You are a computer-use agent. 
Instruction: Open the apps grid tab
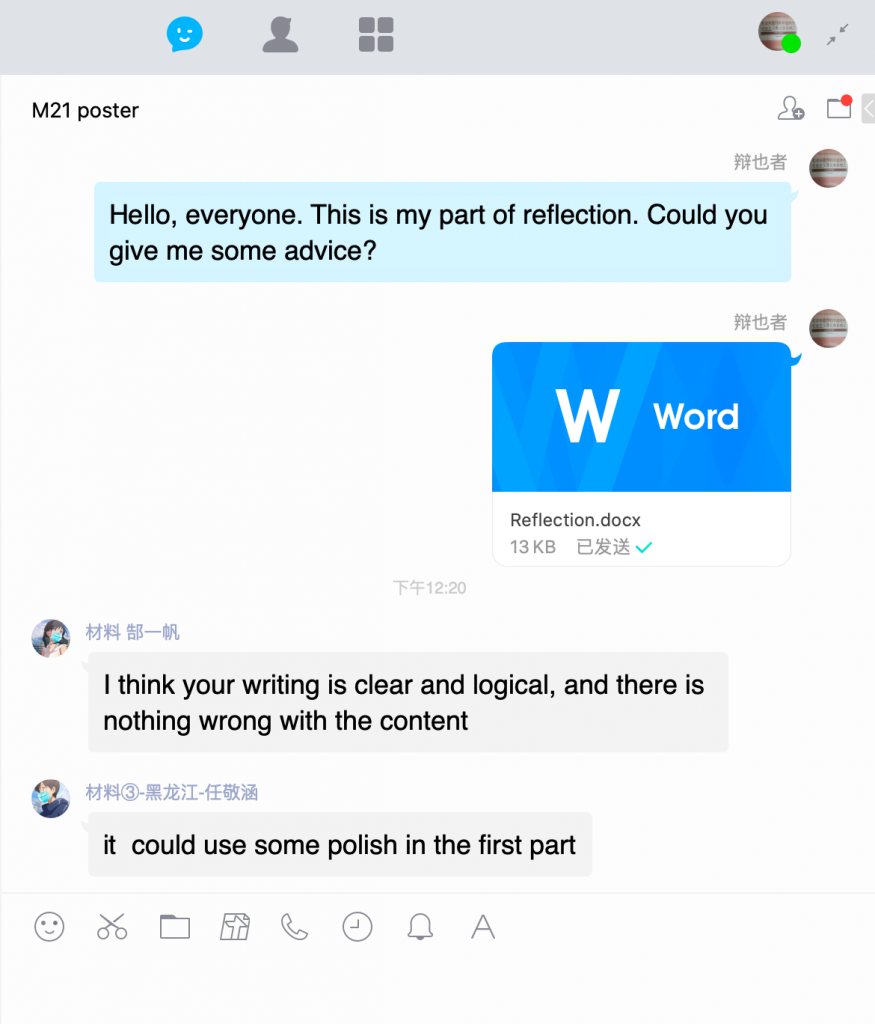tap(376, 35)
